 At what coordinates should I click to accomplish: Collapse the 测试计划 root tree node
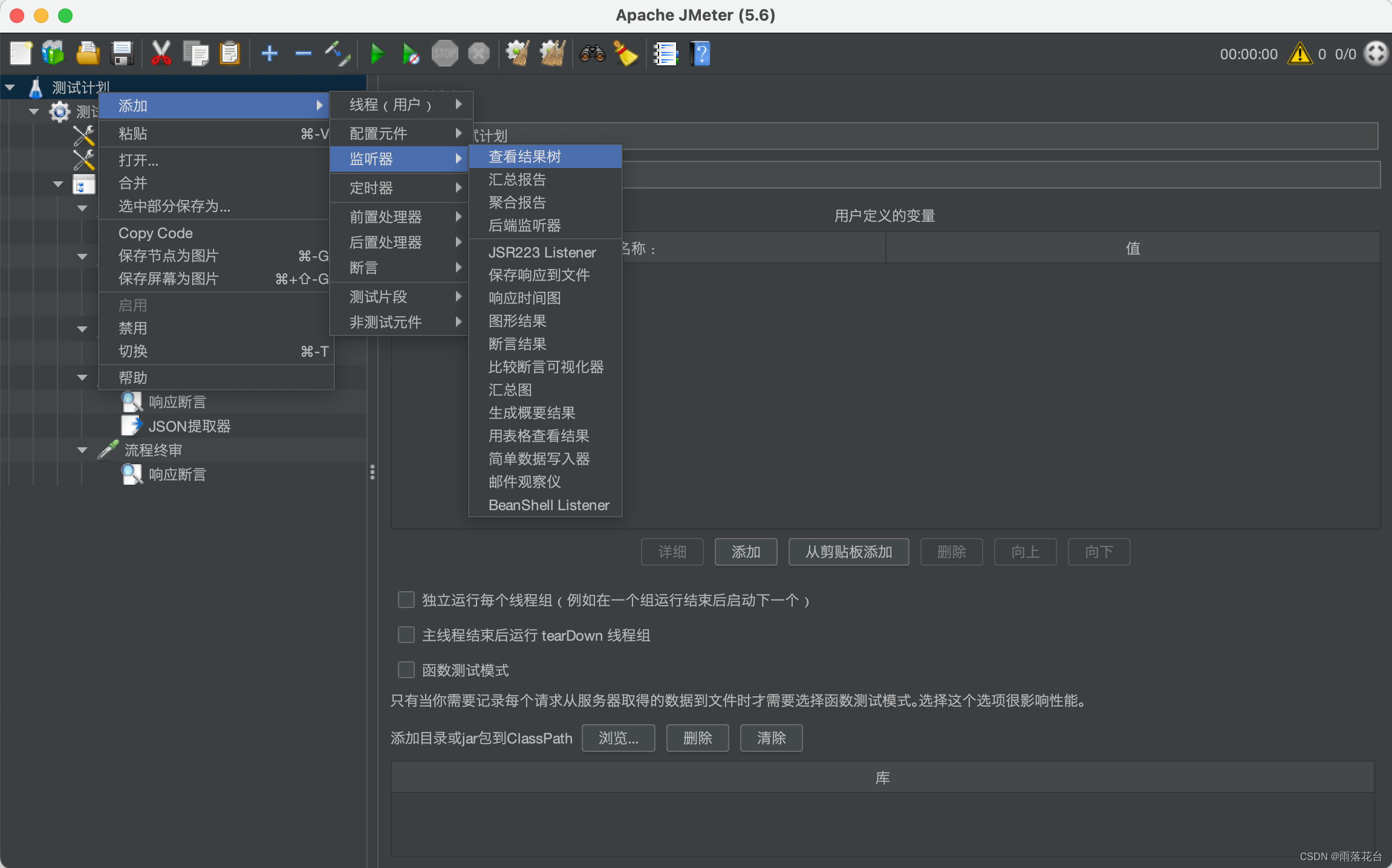pos(10,88)
